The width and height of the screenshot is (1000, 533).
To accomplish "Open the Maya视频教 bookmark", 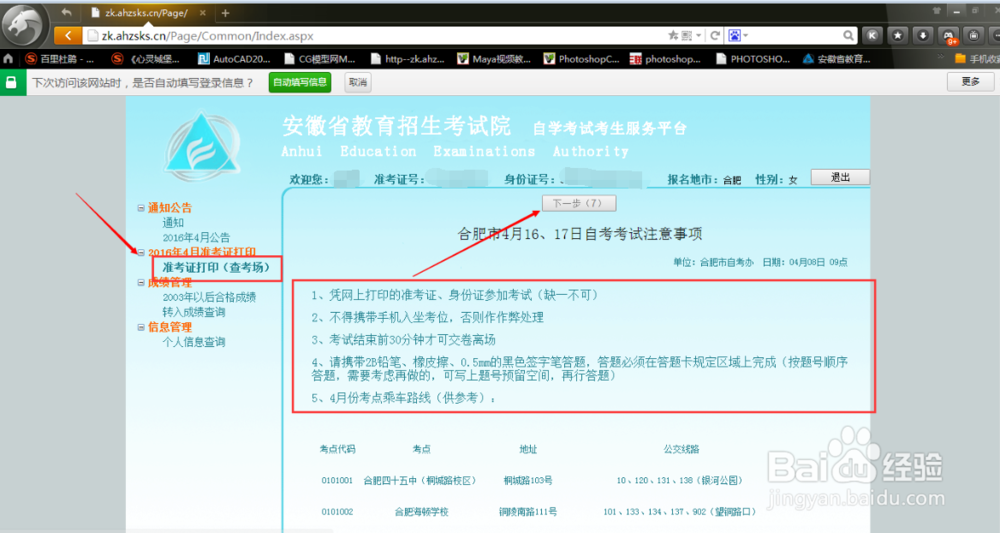I will (494, 59).
